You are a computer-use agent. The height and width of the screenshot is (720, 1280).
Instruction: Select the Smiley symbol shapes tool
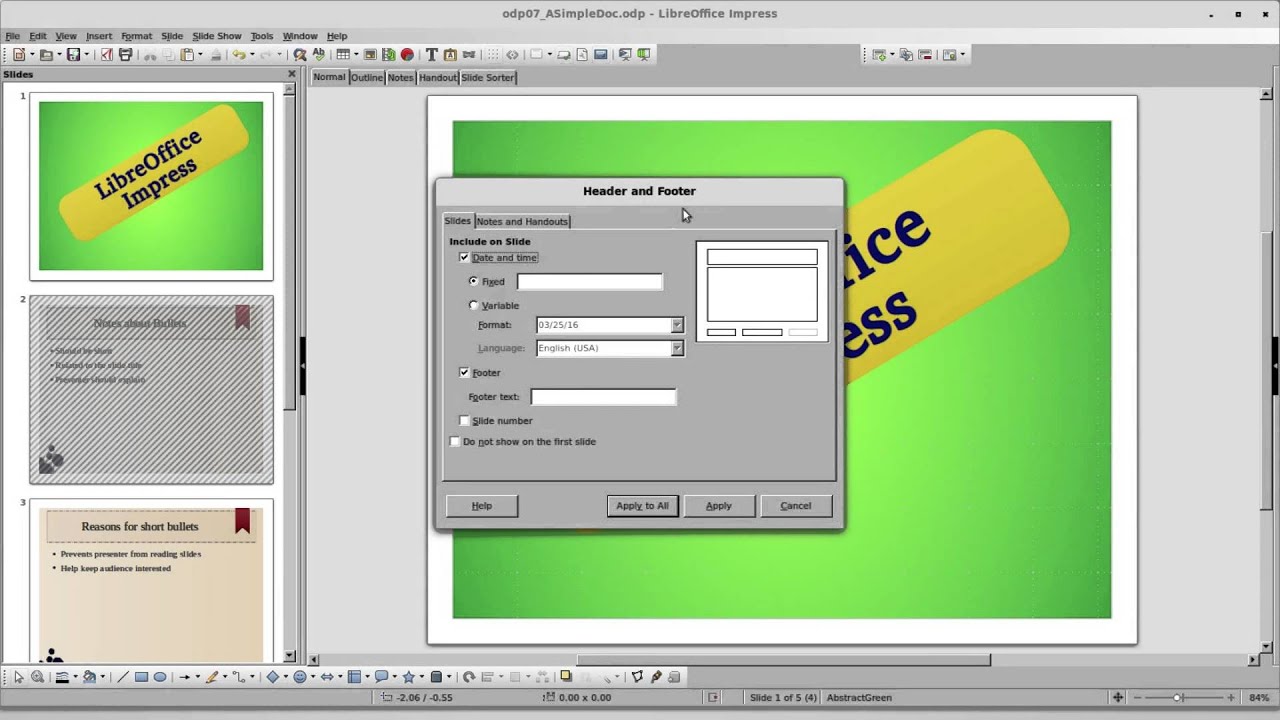point(299,677)
